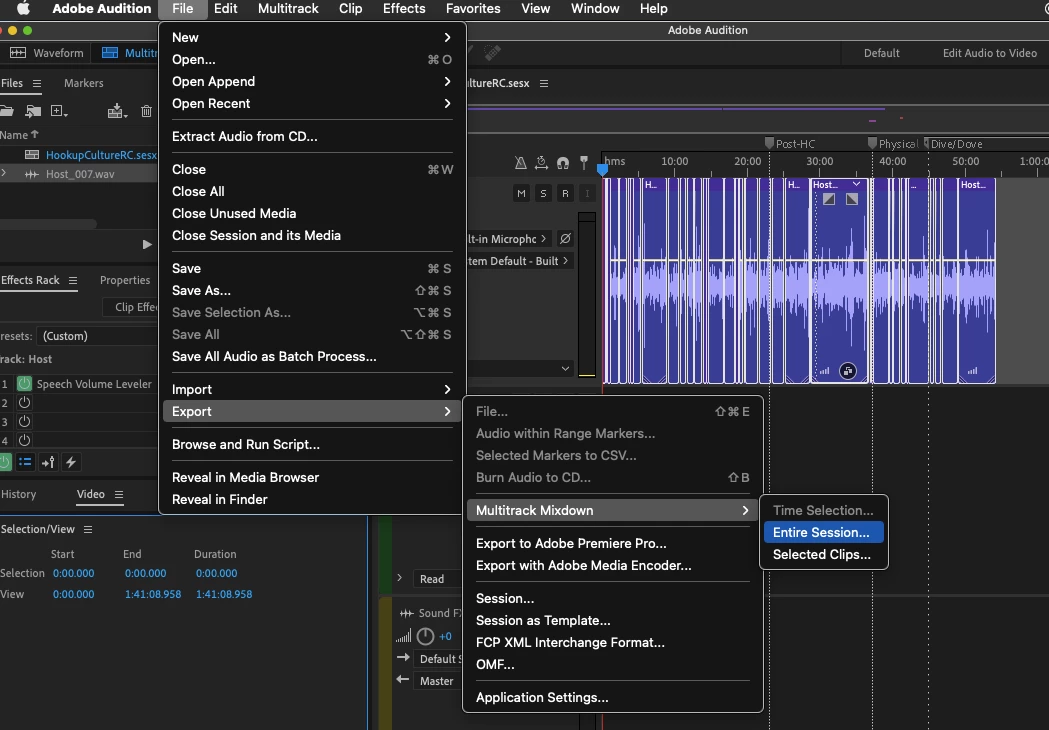Expand the Host_007.wav file row

[x=4, y=173]
